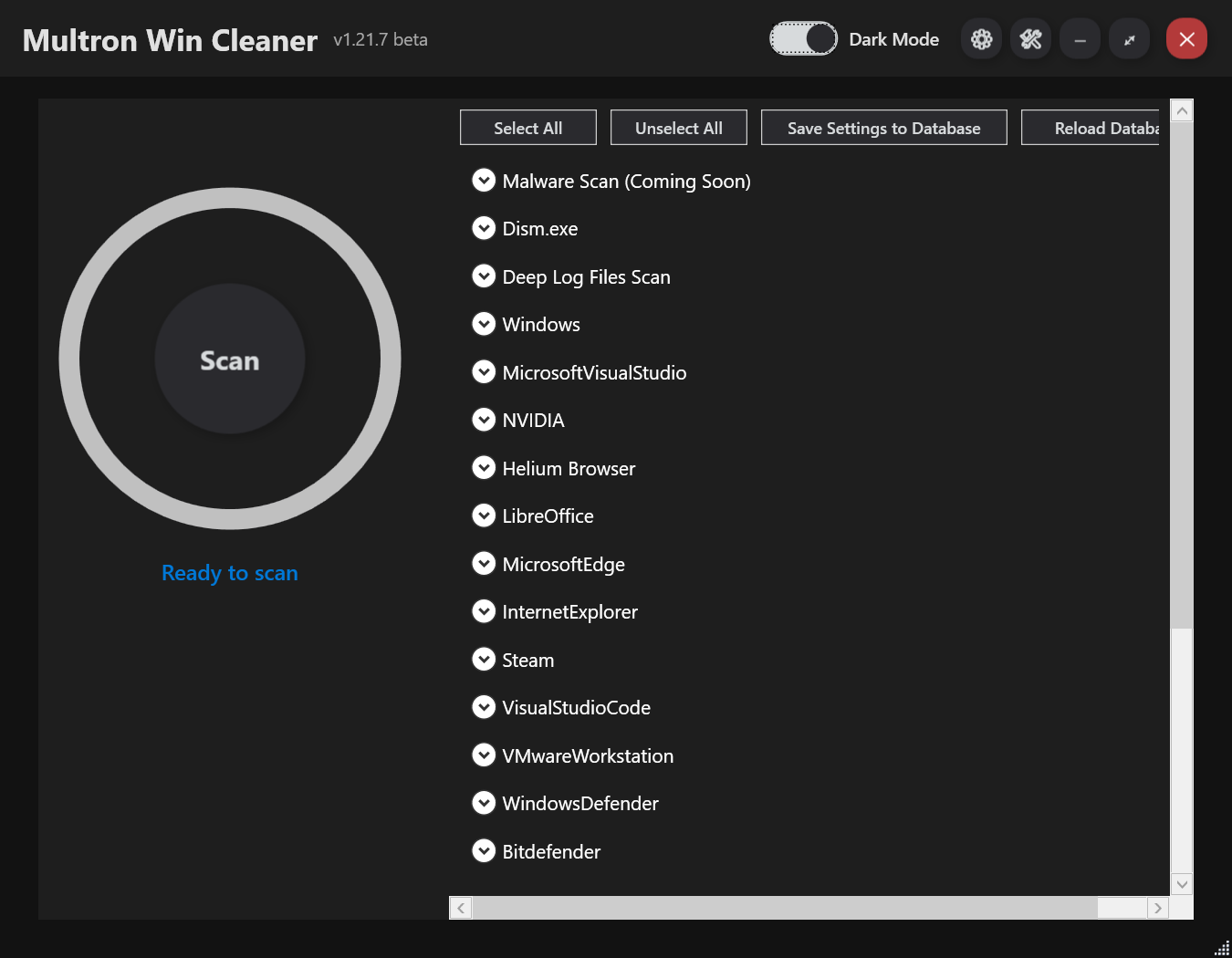Image resolution: width=1232 pixels, height=958 pixels.
Task: Expand the Deep Log Files Scan chevron
Action: [x=484, y=276]
